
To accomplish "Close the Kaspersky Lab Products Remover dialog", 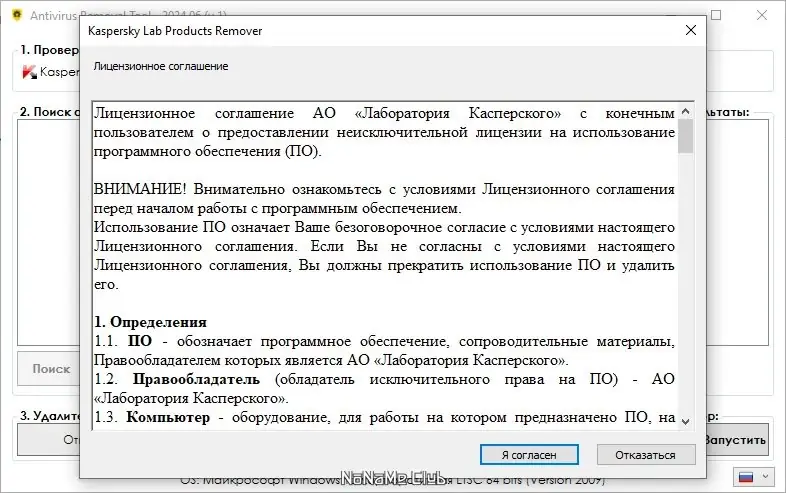I will tap(691, 31).
